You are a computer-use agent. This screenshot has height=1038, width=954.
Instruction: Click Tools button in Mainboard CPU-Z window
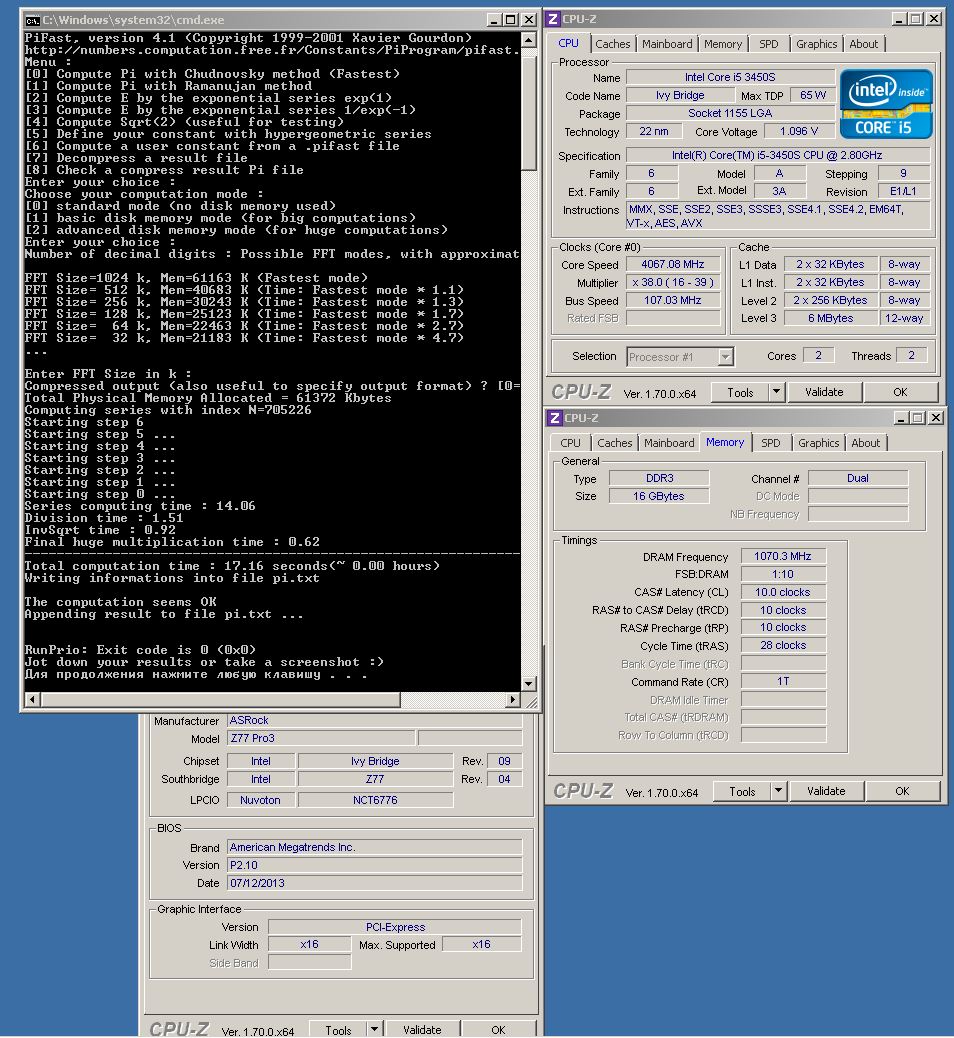pos(338,1030)
